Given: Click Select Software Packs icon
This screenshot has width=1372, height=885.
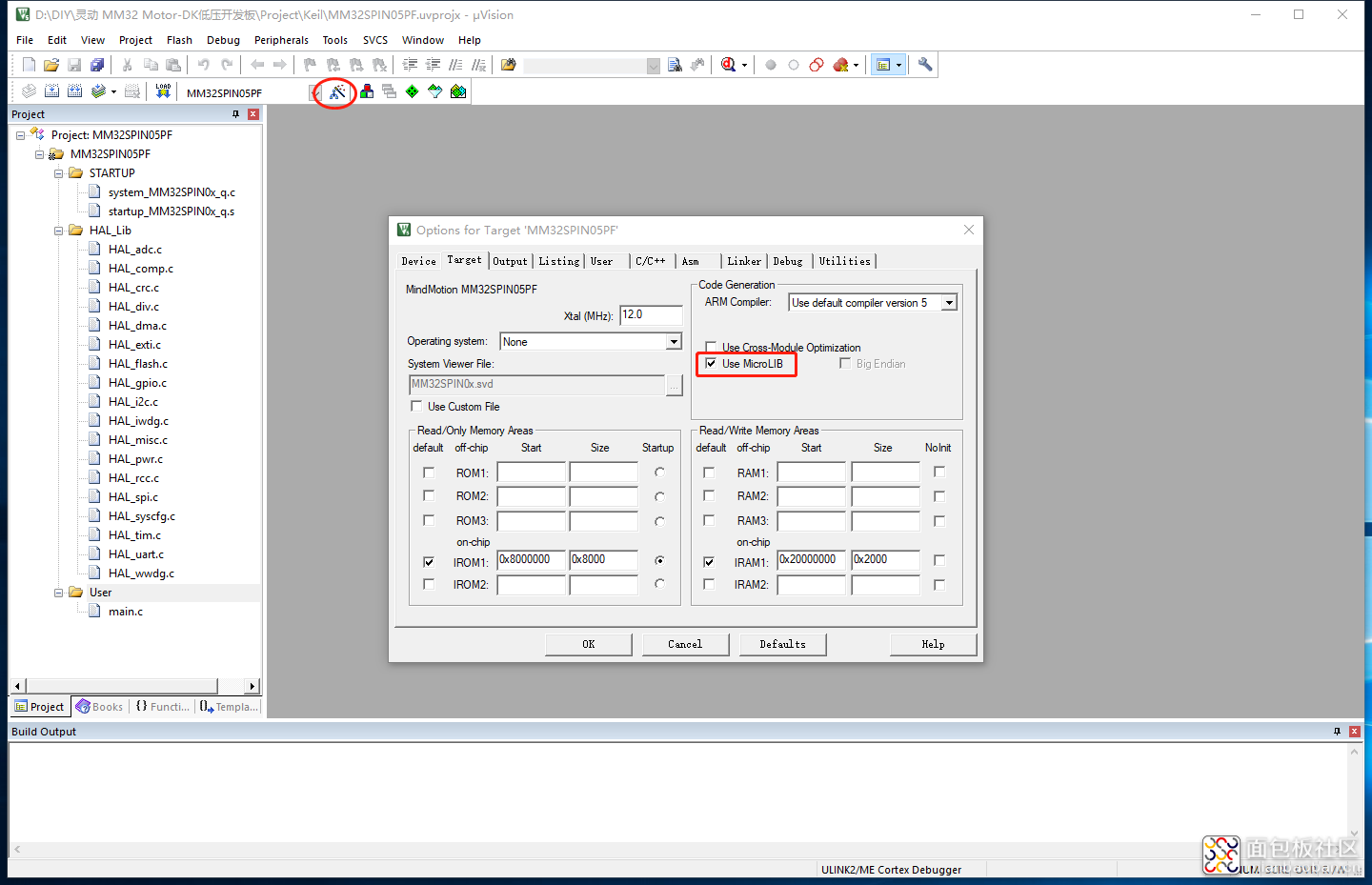Looking at the screenshot, I should [435, 91].
